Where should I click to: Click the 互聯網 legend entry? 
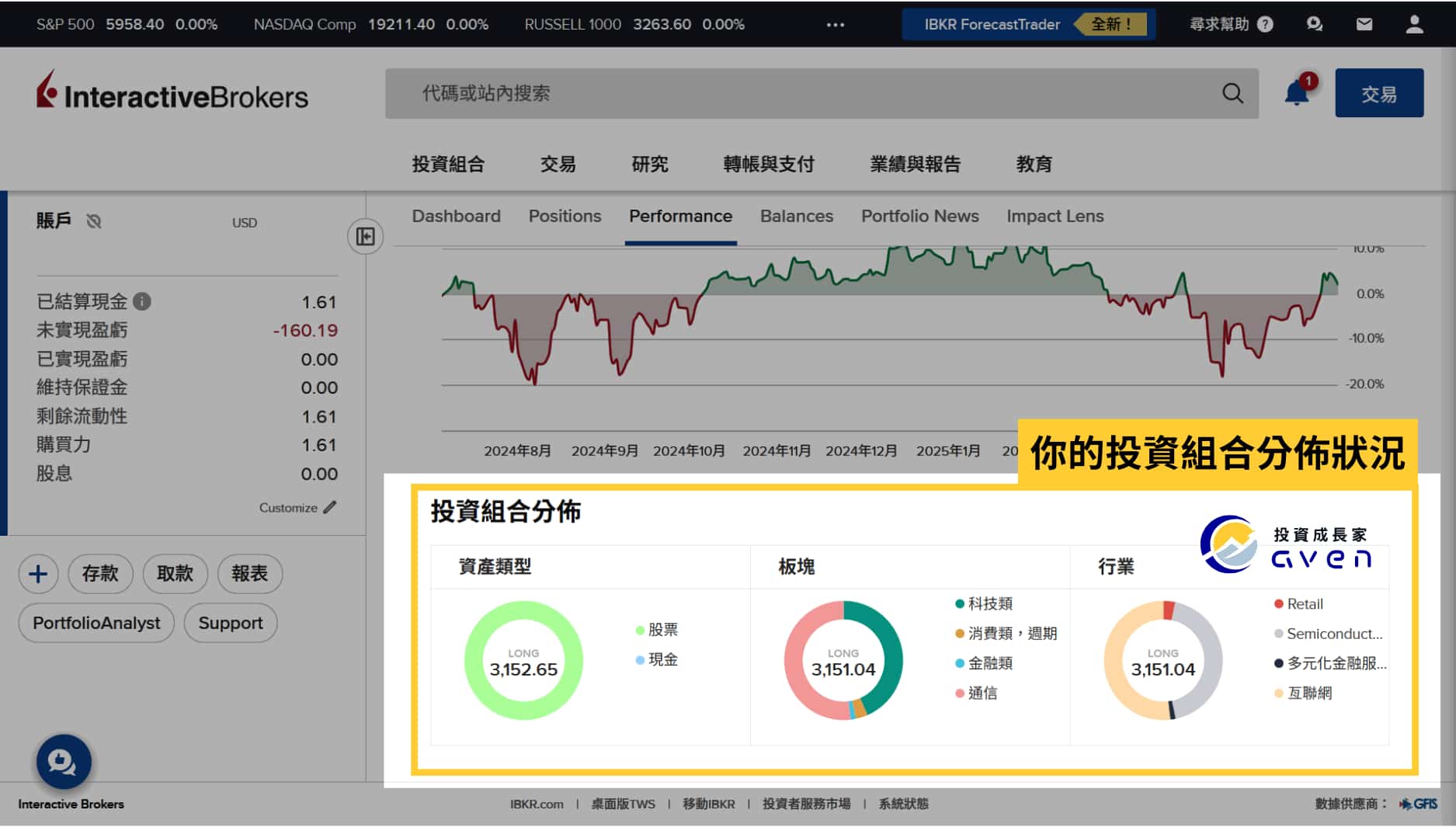[x=1303, y=693]
